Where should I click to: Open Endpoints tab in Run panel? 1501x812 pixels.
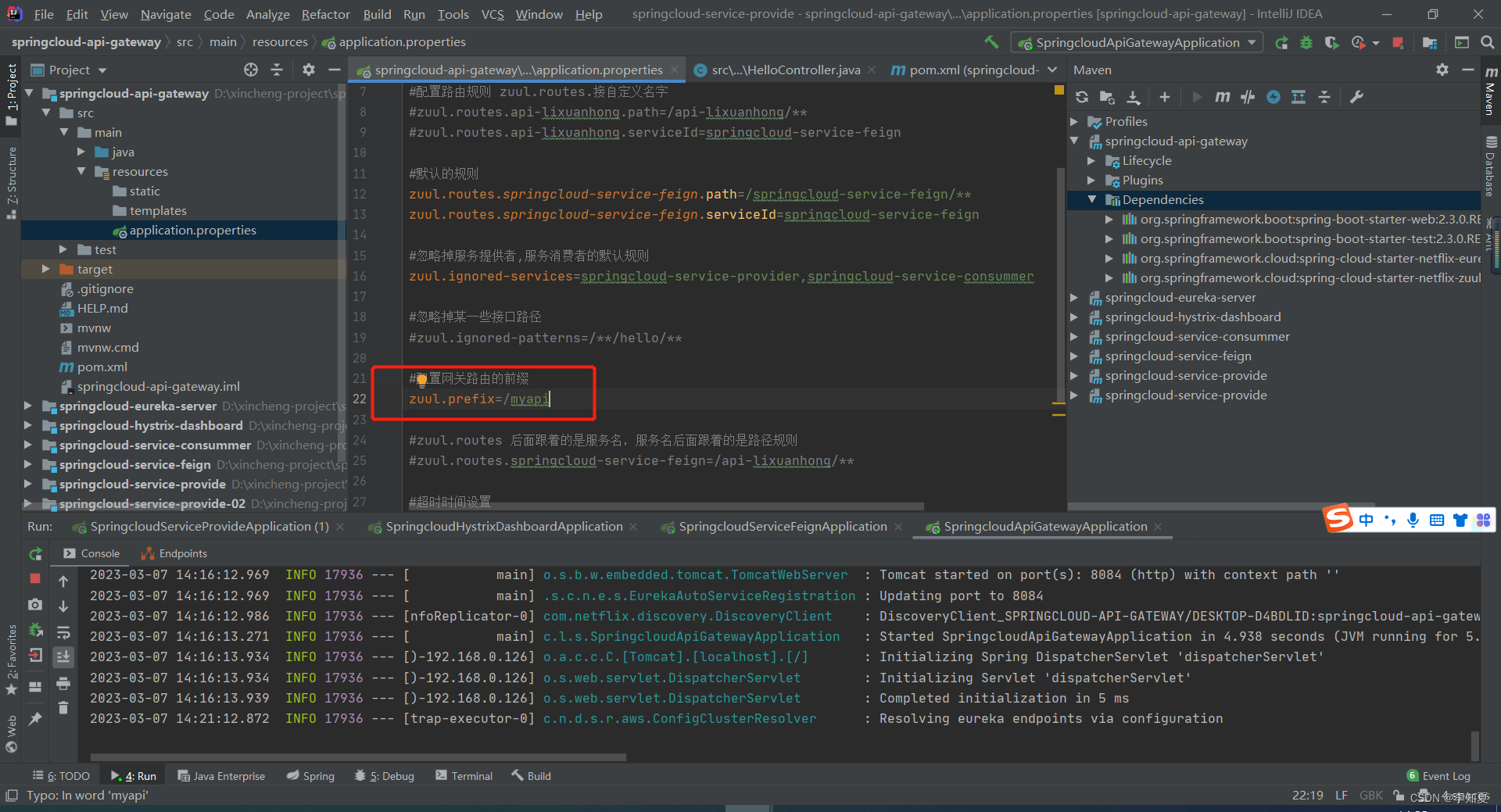(174, 553)
